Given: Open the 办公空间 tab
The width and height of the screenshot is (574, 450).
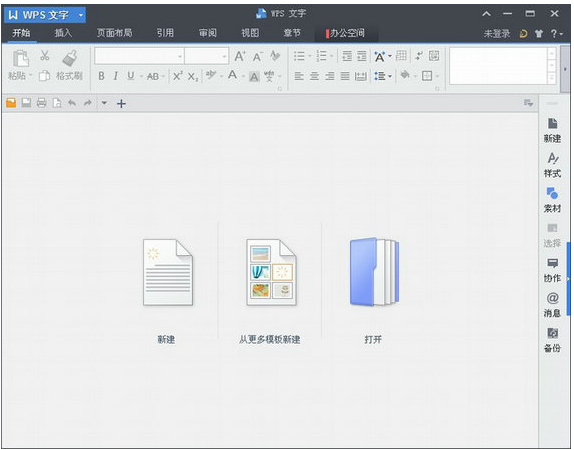Looking at the screenshot, I should point(345,33).
